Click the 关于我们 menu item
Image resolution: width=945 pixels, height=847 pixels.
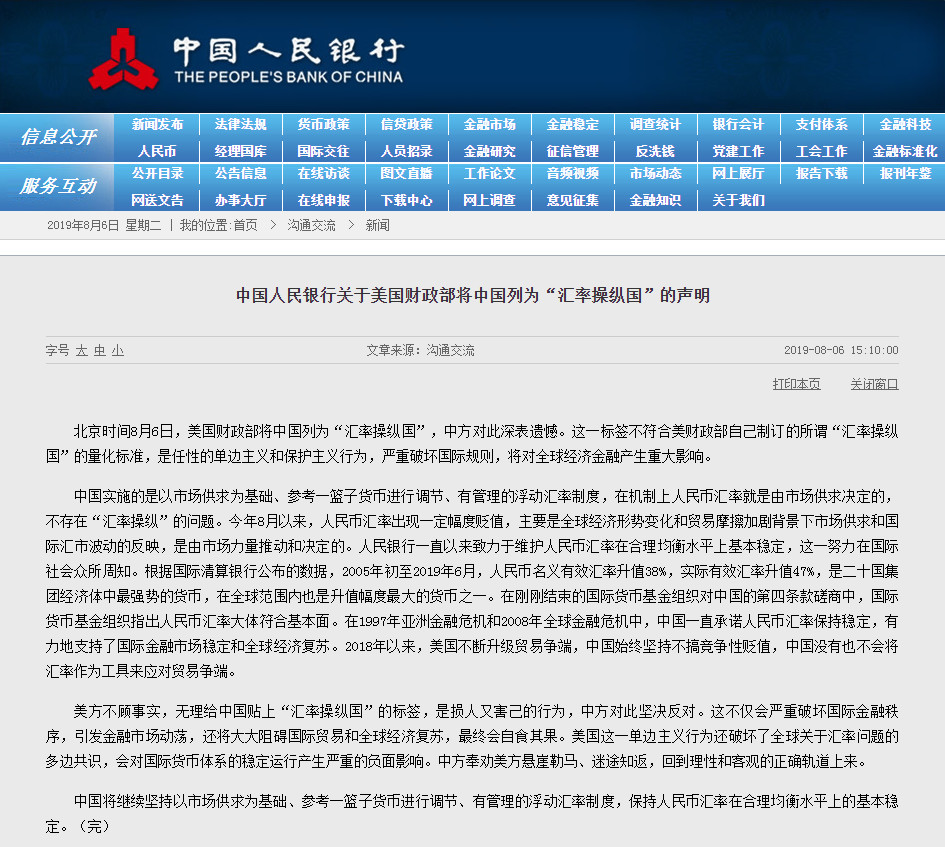point(738,200)
